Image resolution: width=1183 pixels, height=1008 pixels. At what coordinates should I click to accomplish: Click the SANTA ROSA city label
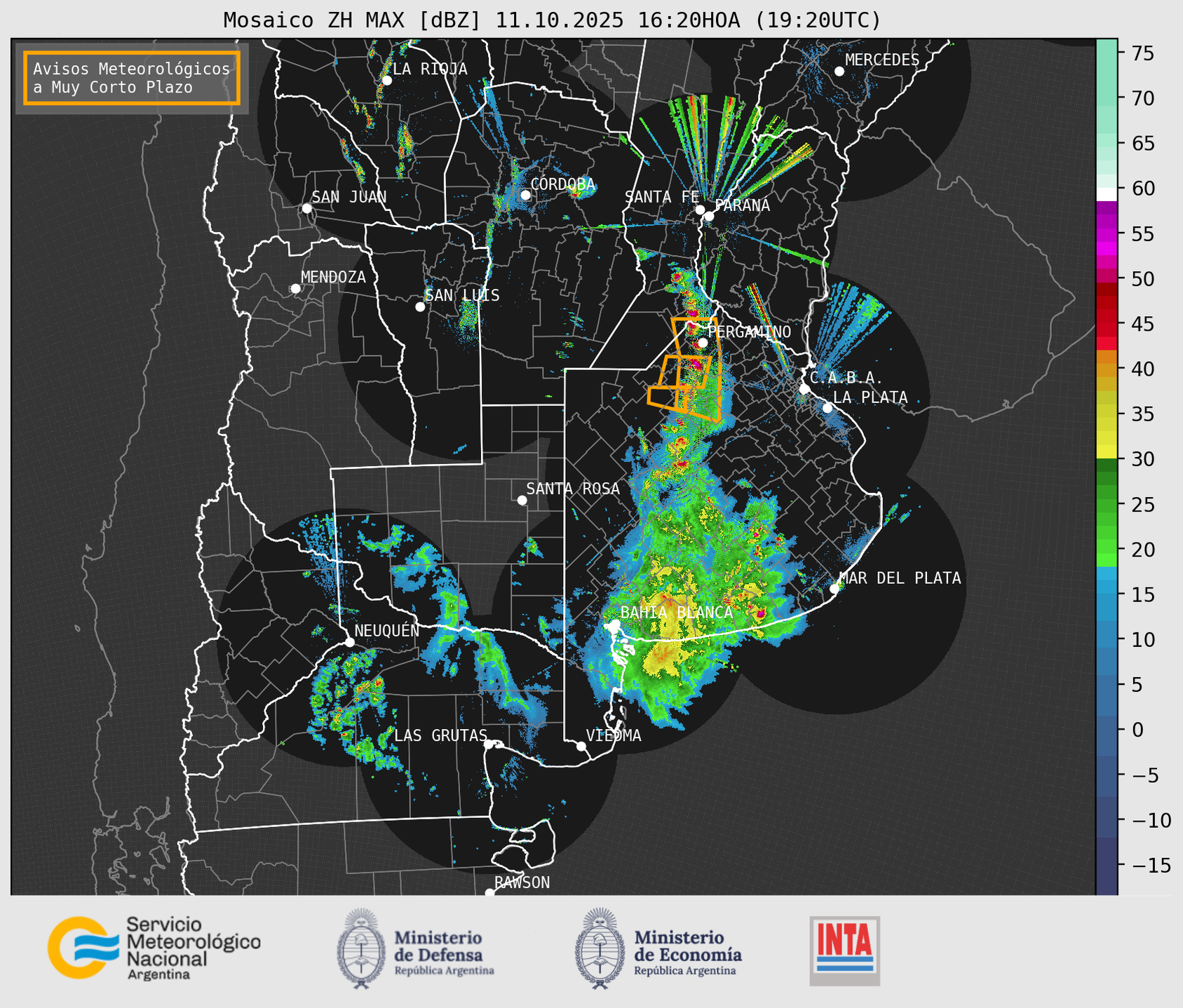point(573,489)
